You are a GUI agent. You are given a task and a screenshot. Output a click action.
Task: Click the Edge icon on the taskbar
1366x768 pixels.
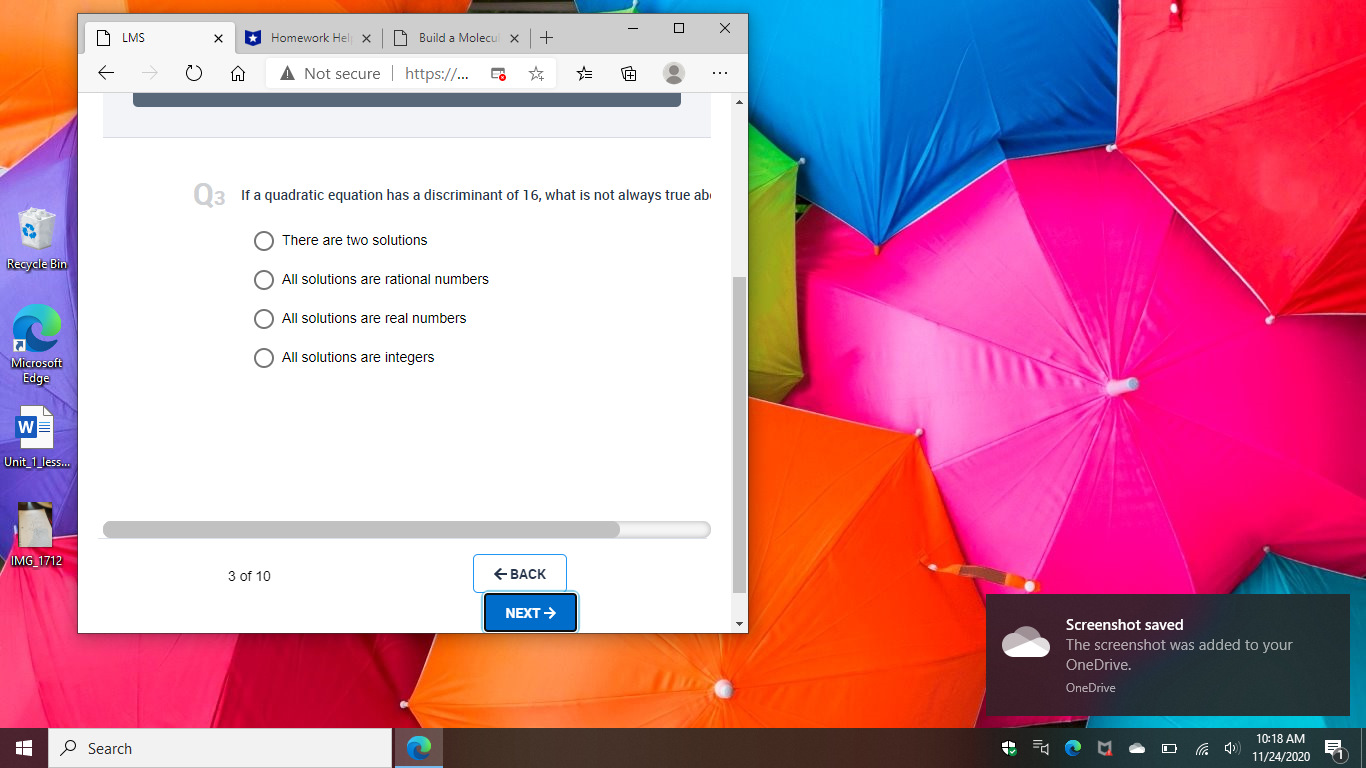(x=419, y=748)
